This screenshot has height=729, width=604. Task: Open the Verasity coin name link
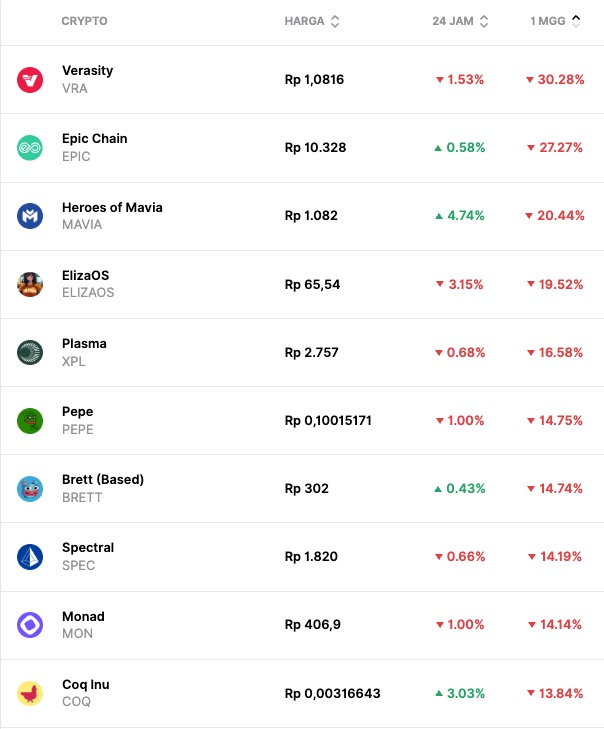[x=88, y=71]
